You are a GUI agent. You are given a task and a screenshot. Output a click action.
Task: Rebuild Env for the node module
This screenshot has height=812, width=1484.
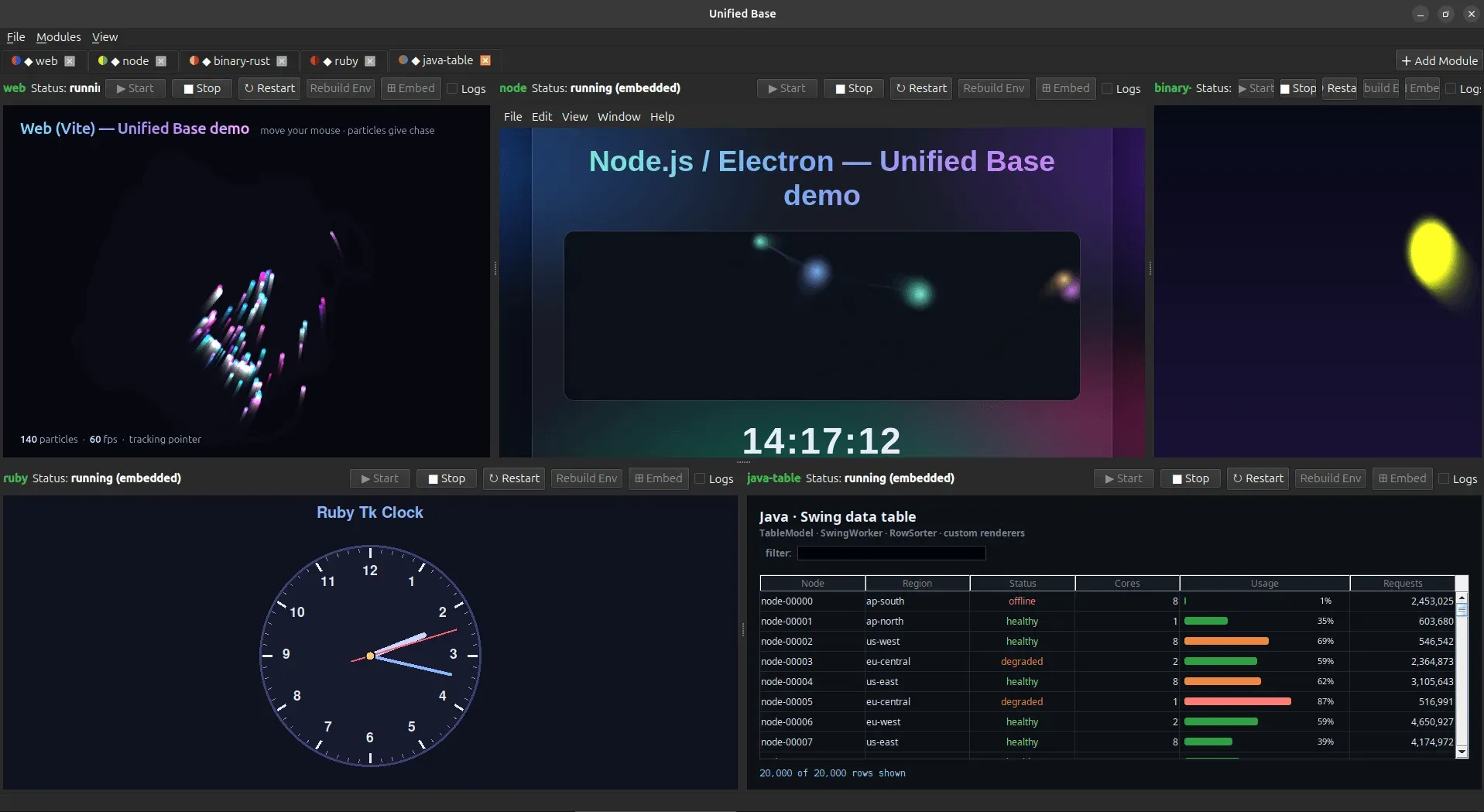pos(994,88)
